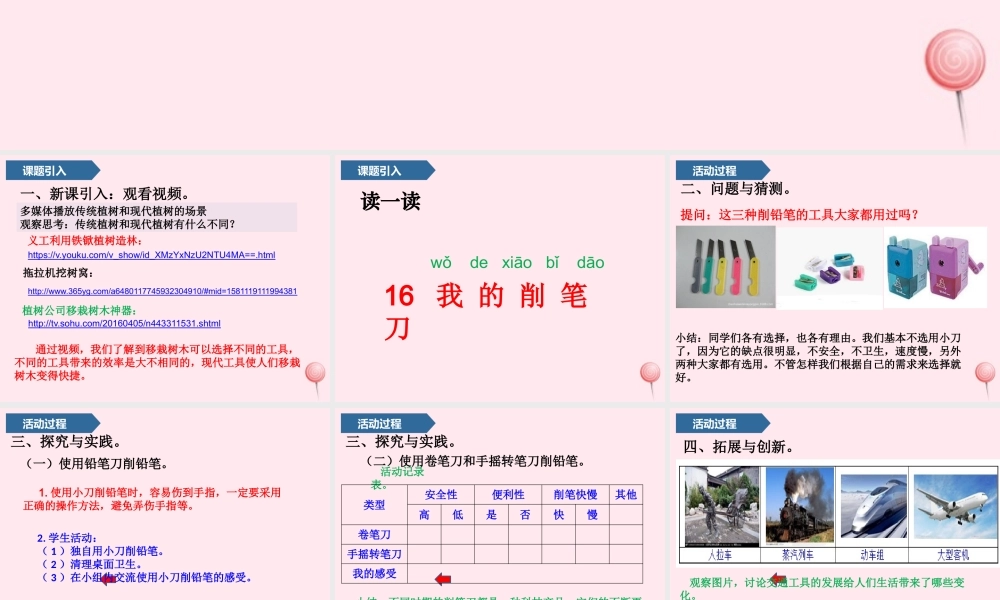The height and width of the screenshot is (600, 1000).
Task: Select the 大型客机 airplane photo
Action: point(955,506)
